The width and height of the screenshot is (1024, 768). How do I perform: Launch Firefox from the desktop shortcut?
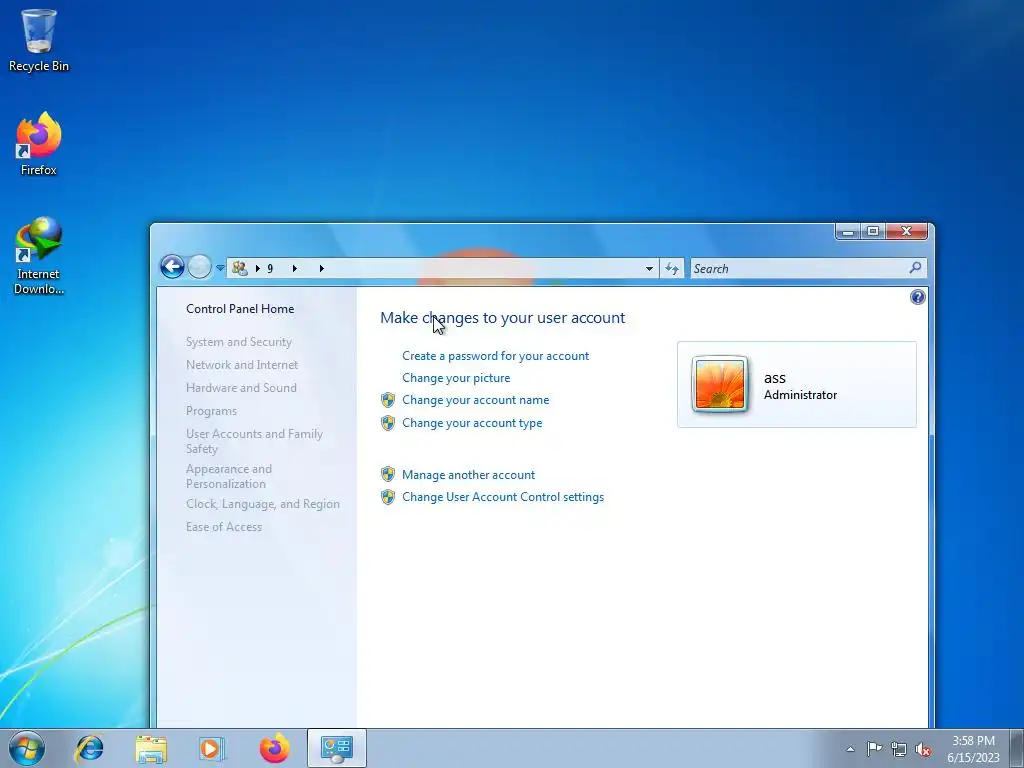[x=39, y=144]
